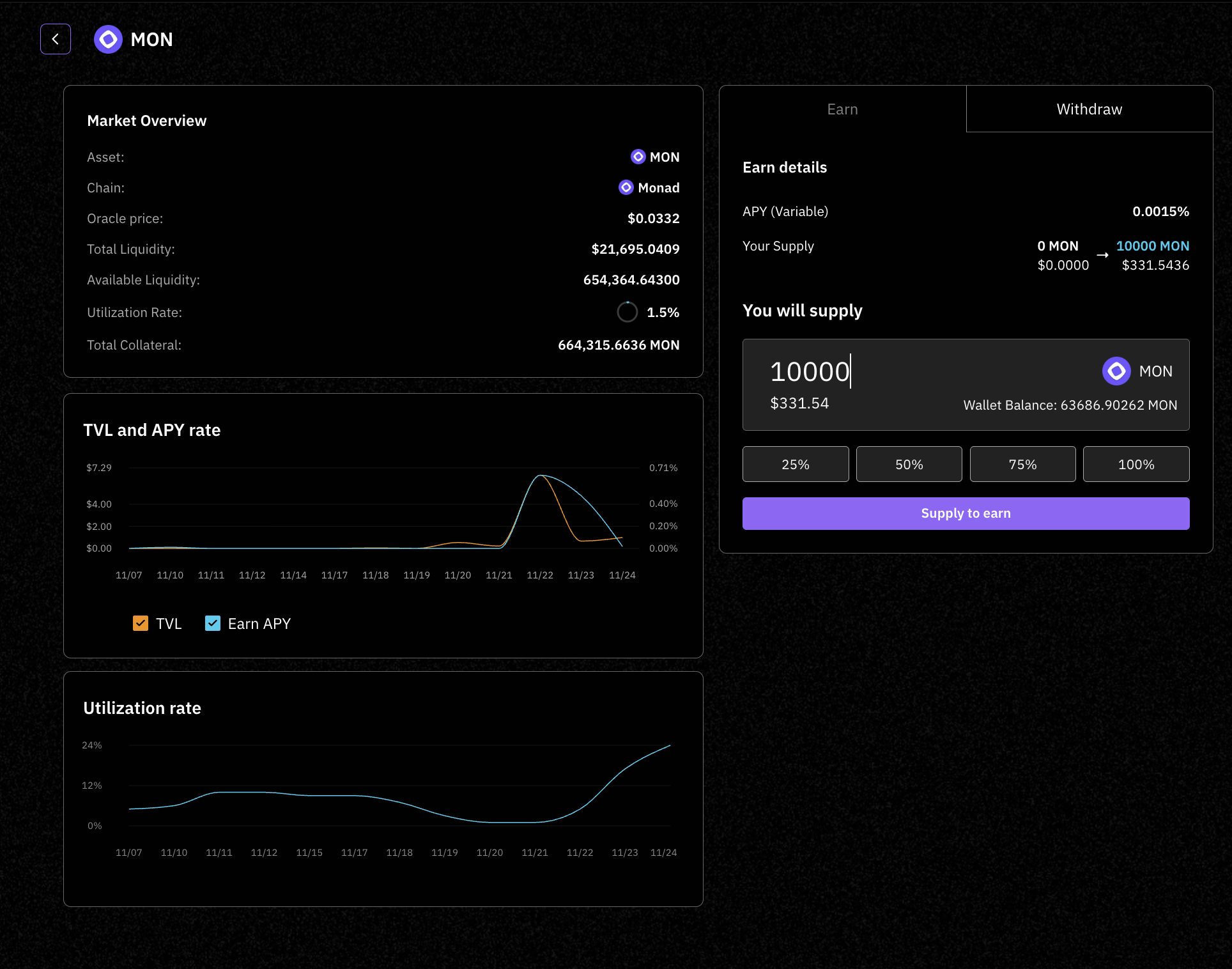Image resolution: width=1232 pixels, height=969 pixels.
Task: Click the Wallet Balance text
Action: (1070, 405)
